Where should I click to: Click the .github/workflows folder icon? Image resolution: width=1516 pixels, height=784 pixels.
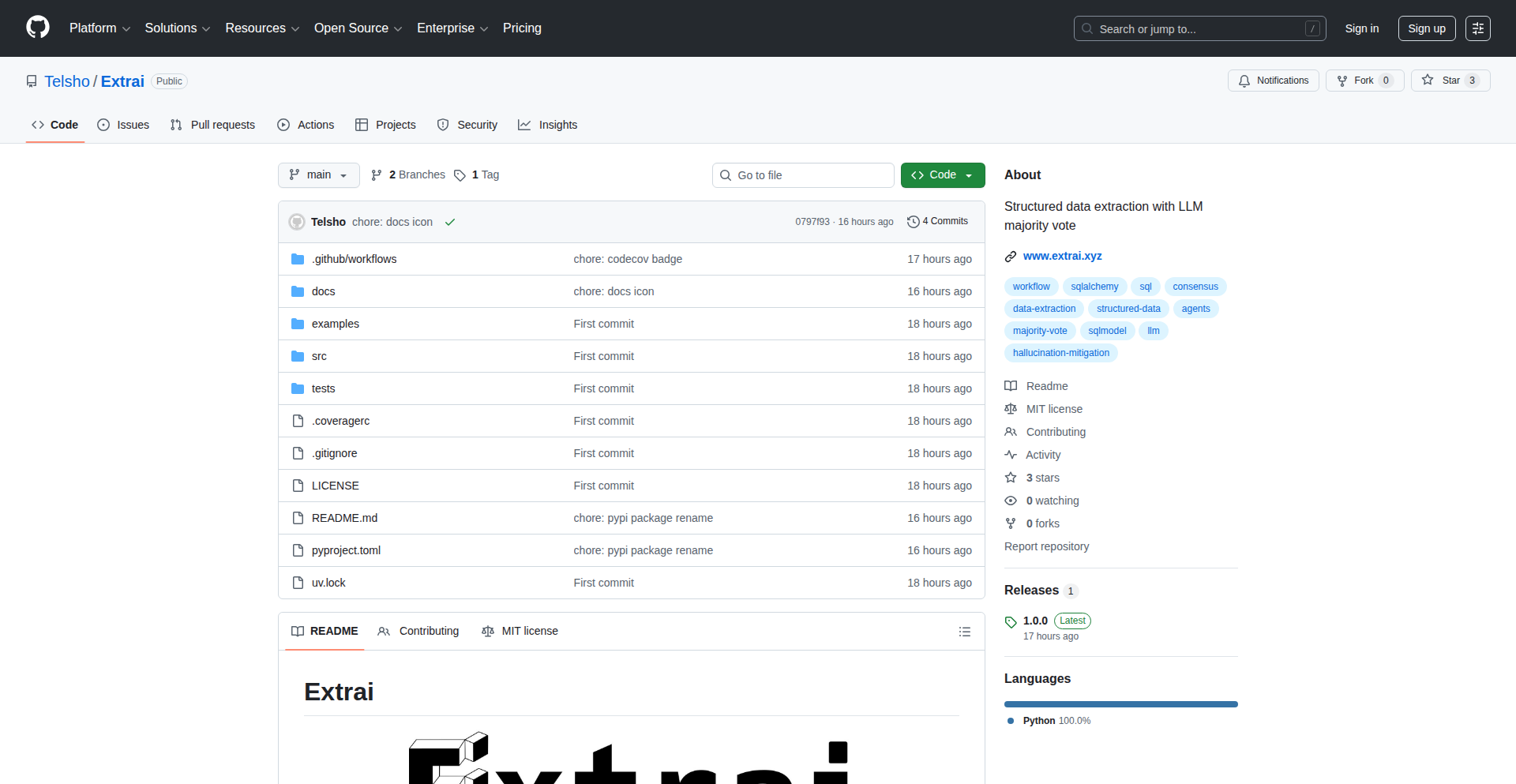click(x=298, y=259)
